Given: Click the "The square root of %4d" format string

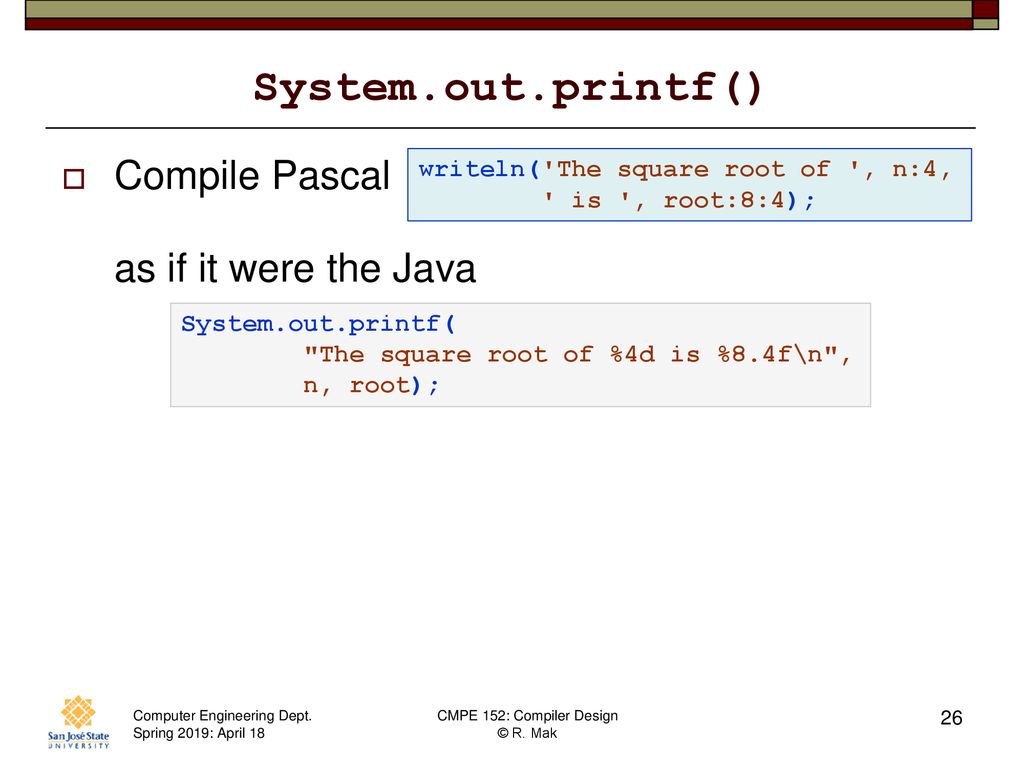Looking at the screenshot, I should (577, 355).
